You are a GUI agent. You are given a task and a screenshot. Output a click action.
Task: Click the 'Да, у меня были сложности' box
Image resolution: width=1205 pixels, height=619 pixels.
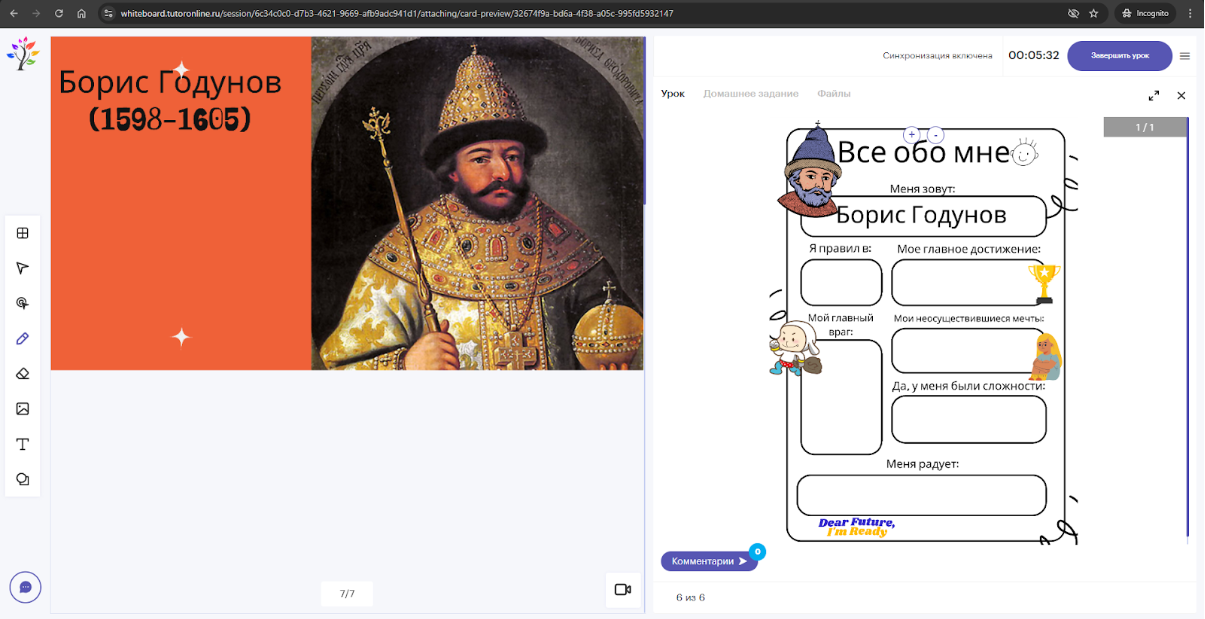(969, 419)
